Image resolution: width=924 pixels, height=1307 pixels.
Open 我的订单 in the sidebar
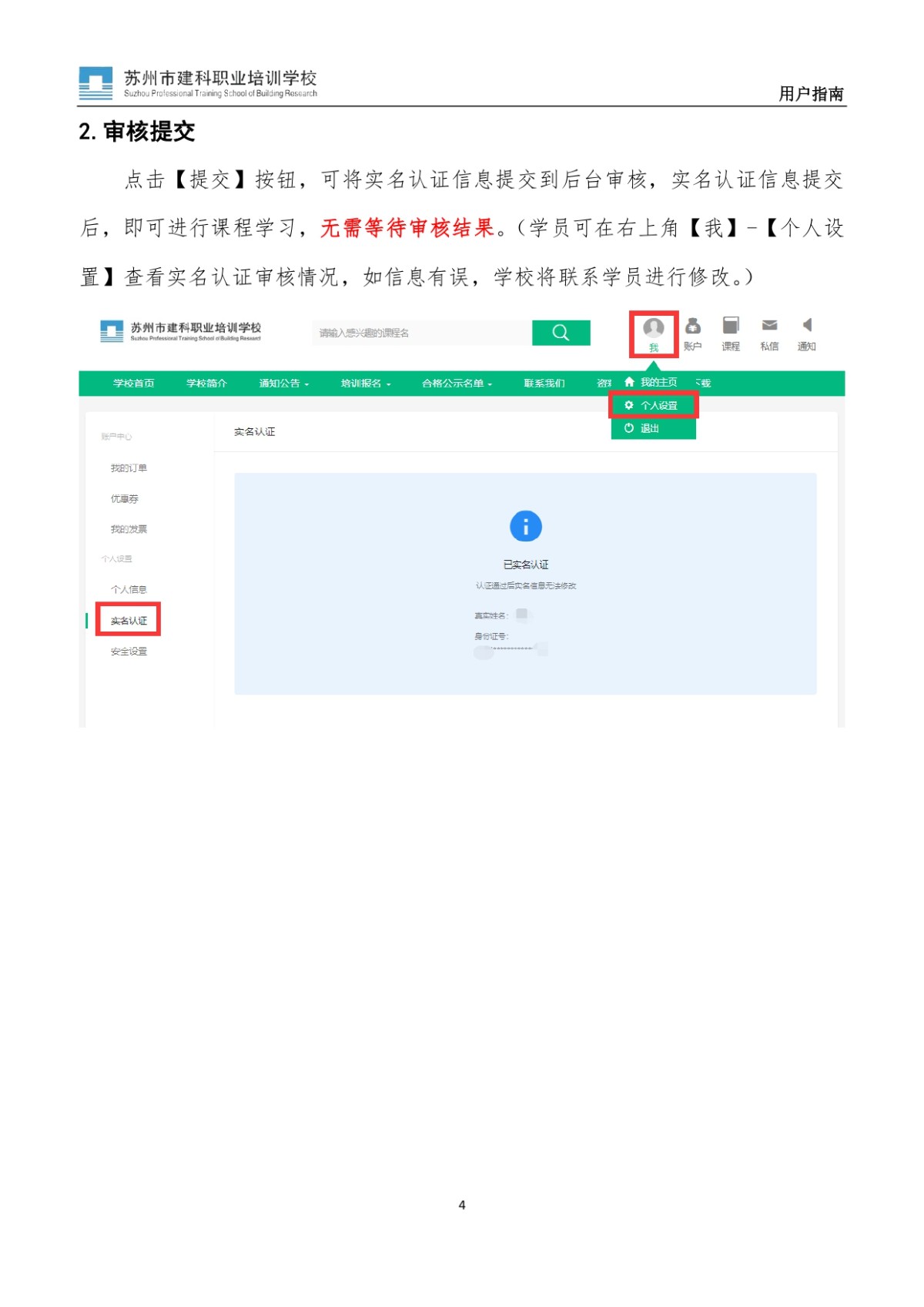(x=129, y=468)
